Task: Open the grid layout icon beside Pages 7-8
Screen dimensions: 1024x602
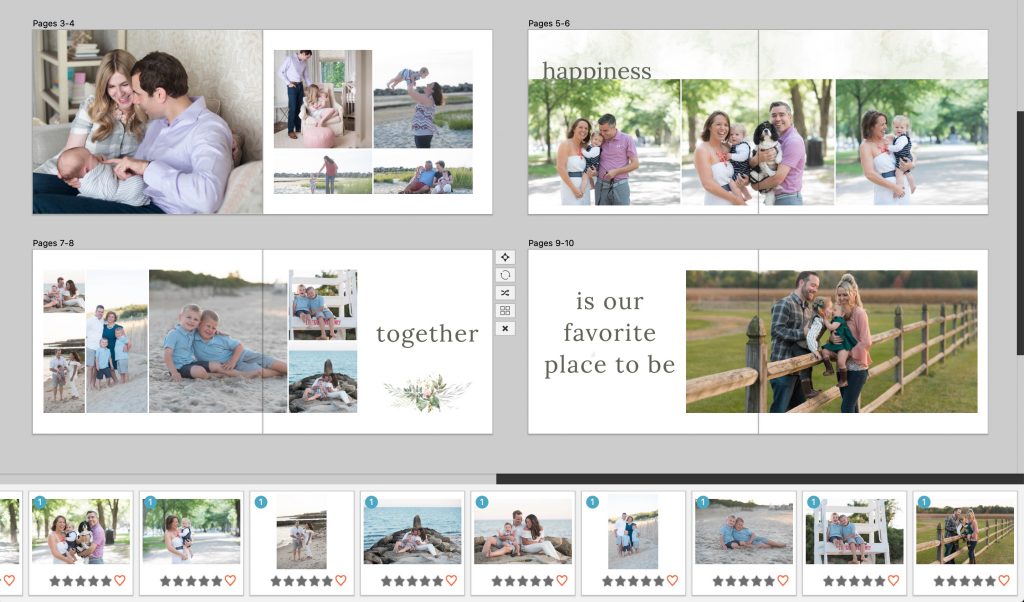Action: pos(505,310)
